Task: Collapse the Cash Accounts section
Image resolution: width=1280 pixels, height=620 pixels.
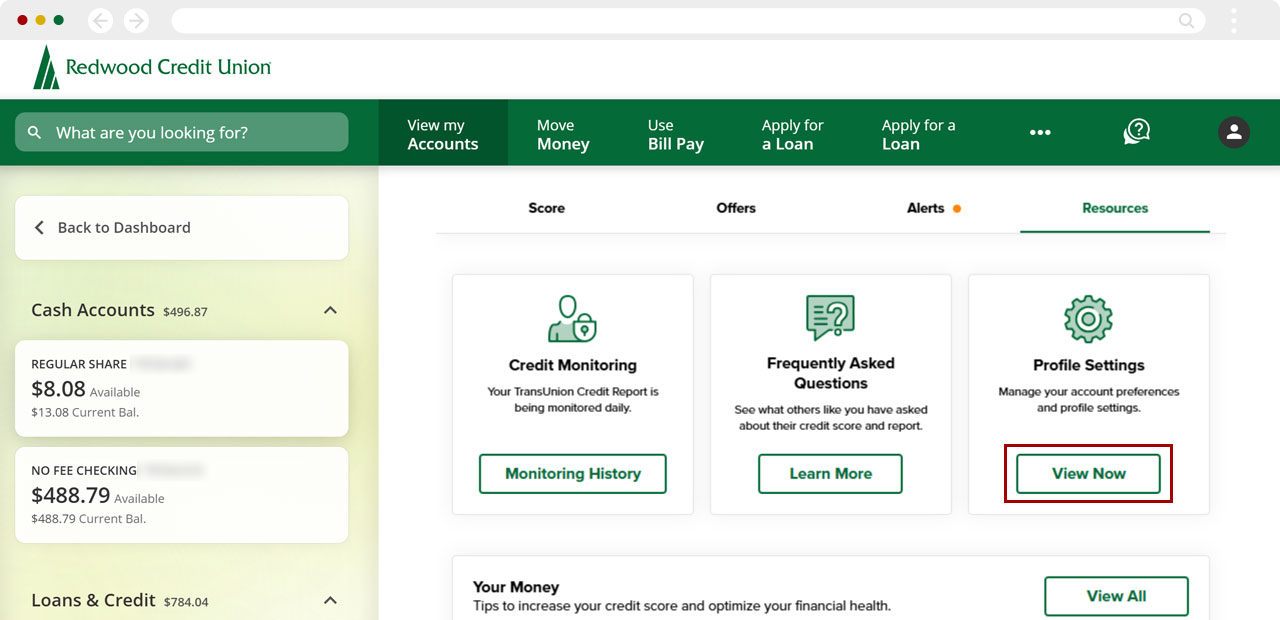Action: pos(330,310)
